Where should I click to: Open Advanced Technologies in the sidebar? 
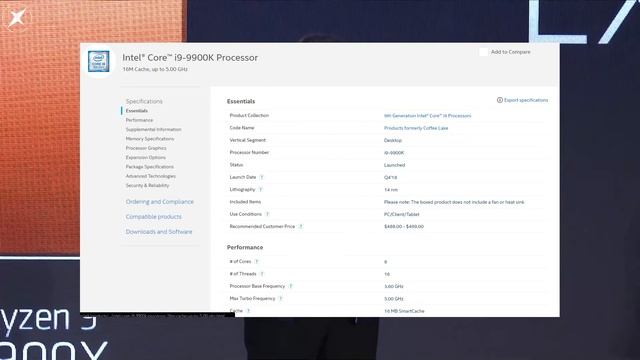pos(151,176)
